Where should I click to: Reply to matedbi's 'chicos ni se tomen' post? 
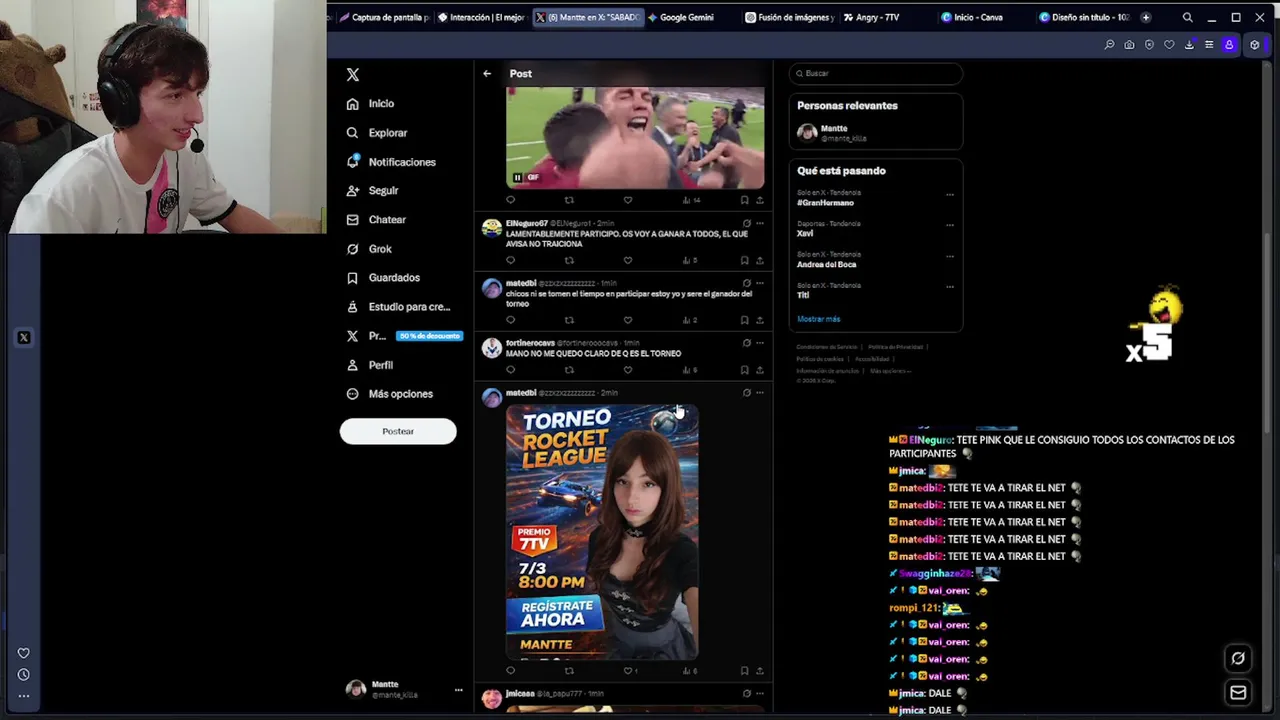point(510,320)
